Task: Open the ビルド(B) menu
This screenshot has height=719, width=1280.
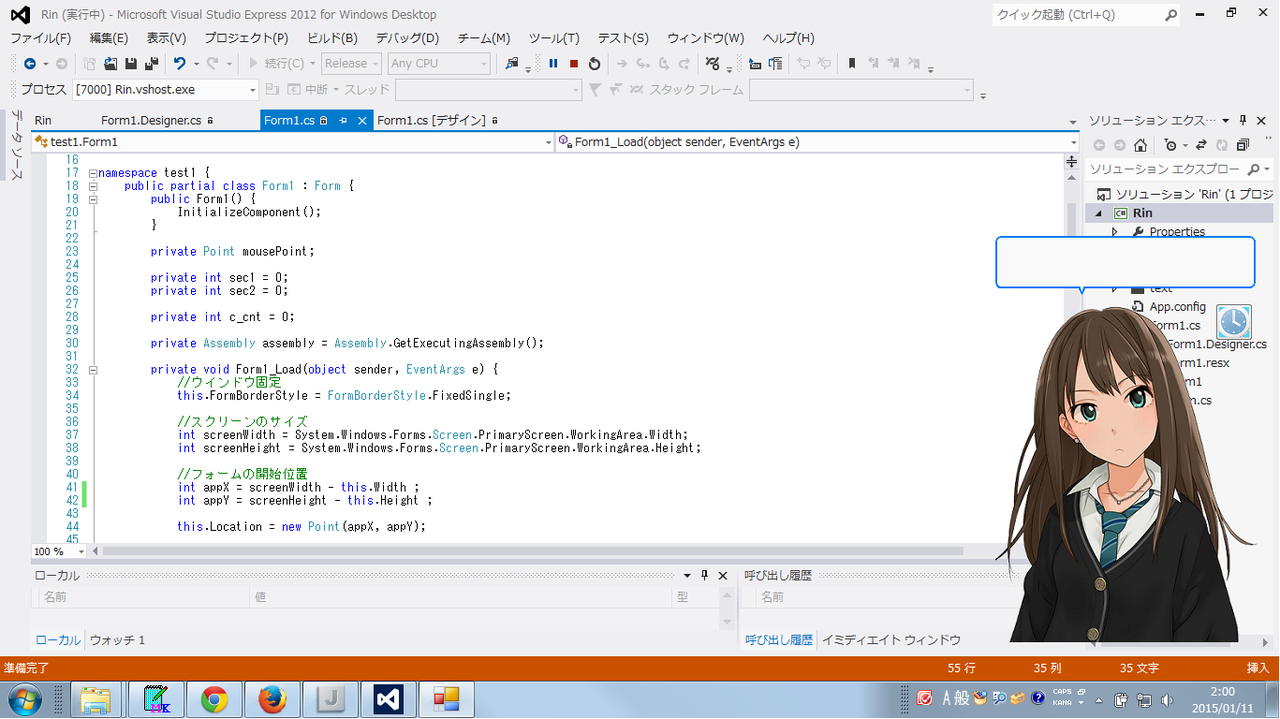Action: (x=332, y=38)
